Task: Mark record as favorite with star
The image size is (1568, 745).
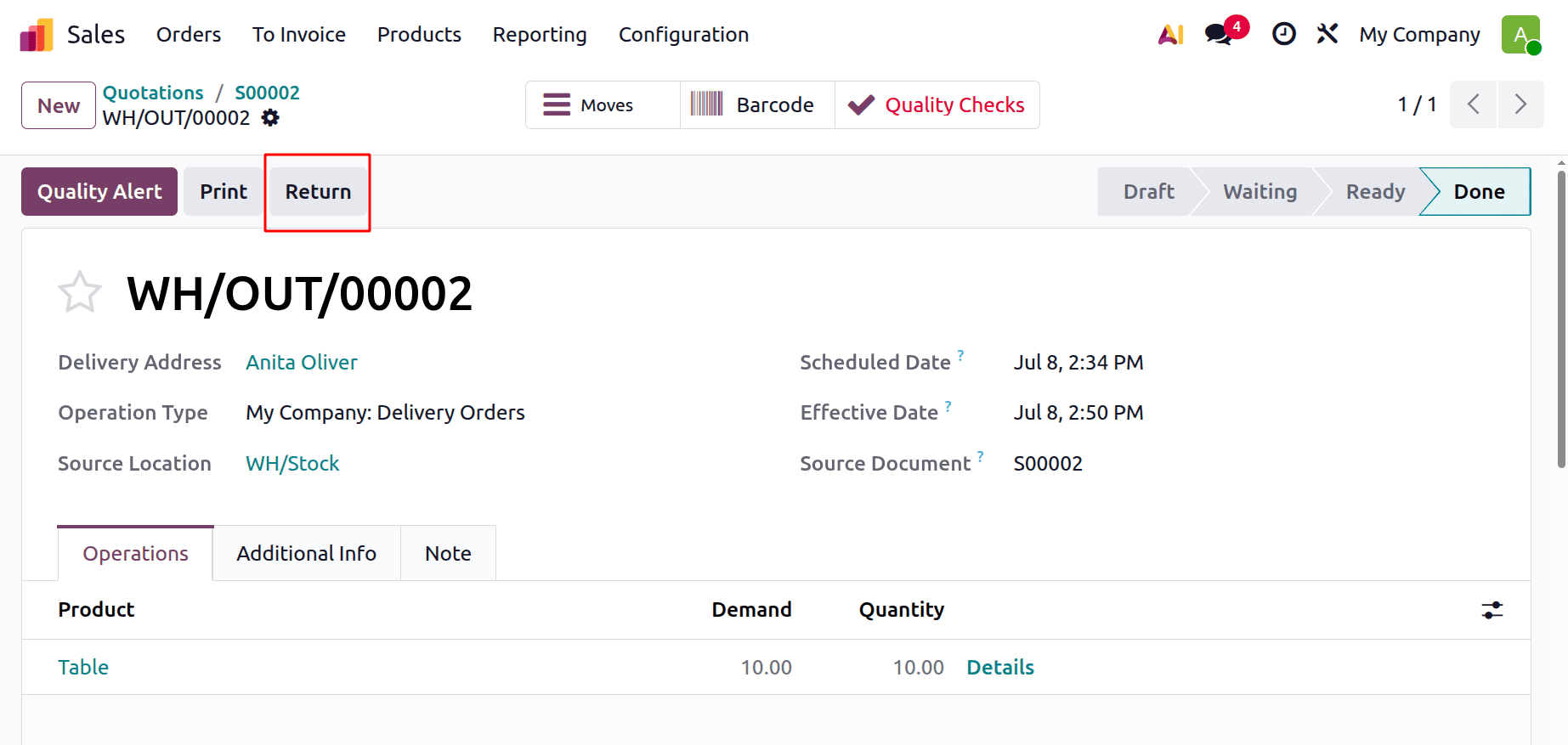Action: coord(80,293)
